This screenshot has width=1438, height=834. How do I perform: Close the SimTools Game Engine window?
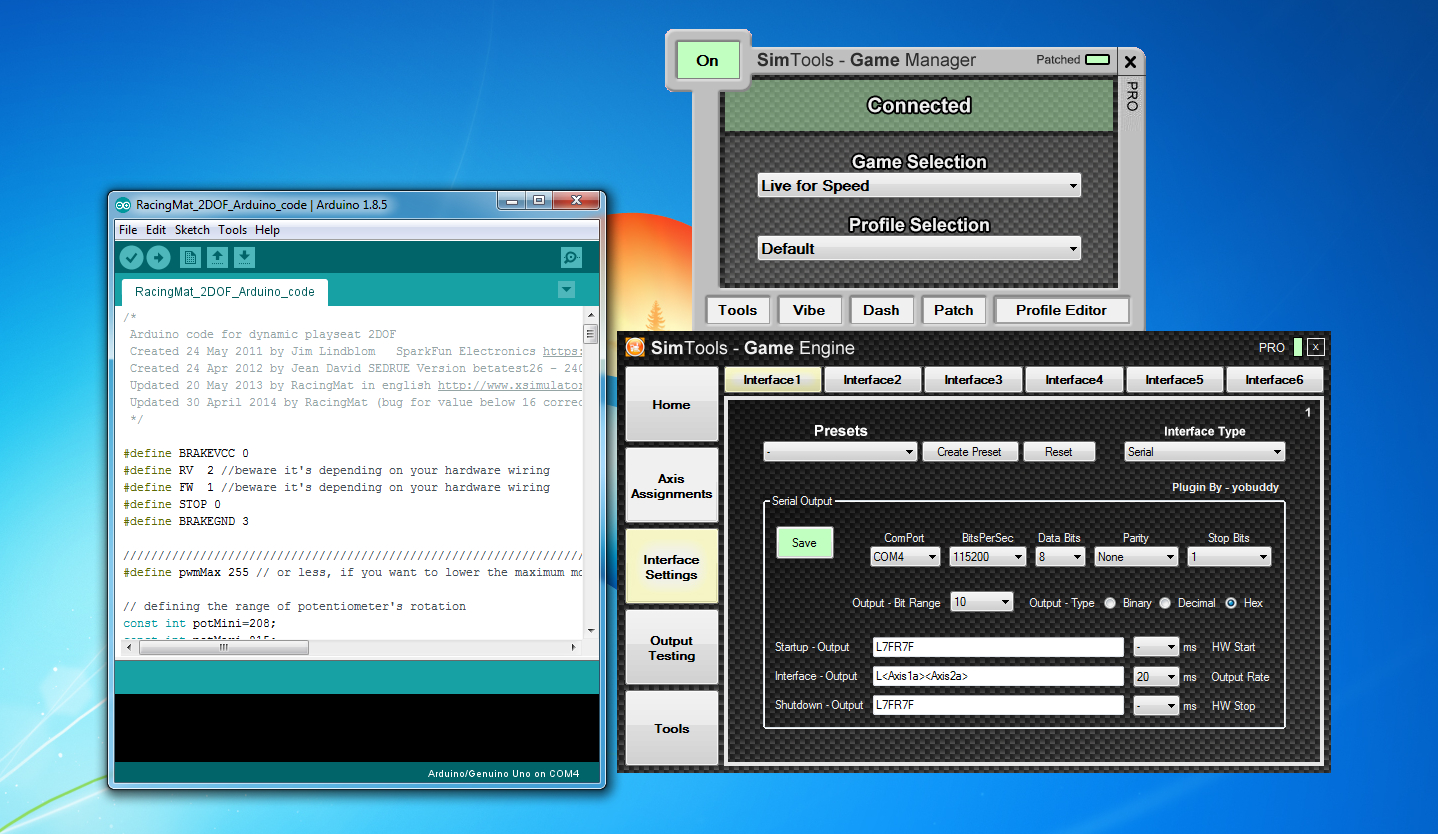point(1315,347)
